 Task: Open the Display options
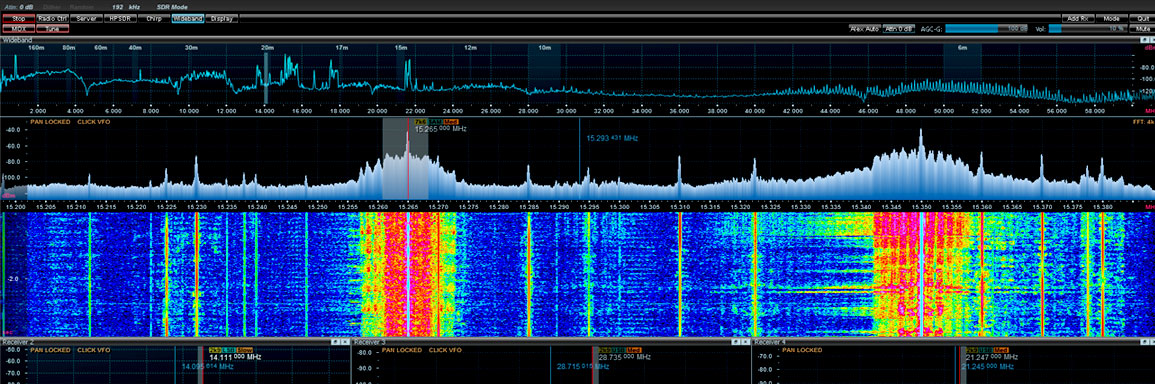tap(222, 18)
